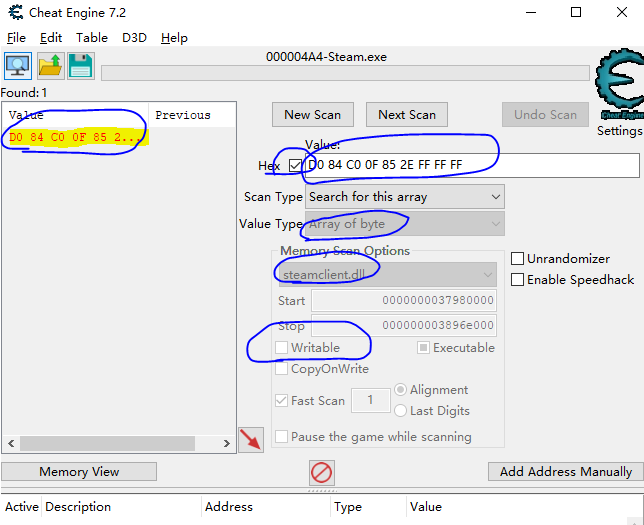
Task: Click the Undo Scan button
Action: pos(545,115)
